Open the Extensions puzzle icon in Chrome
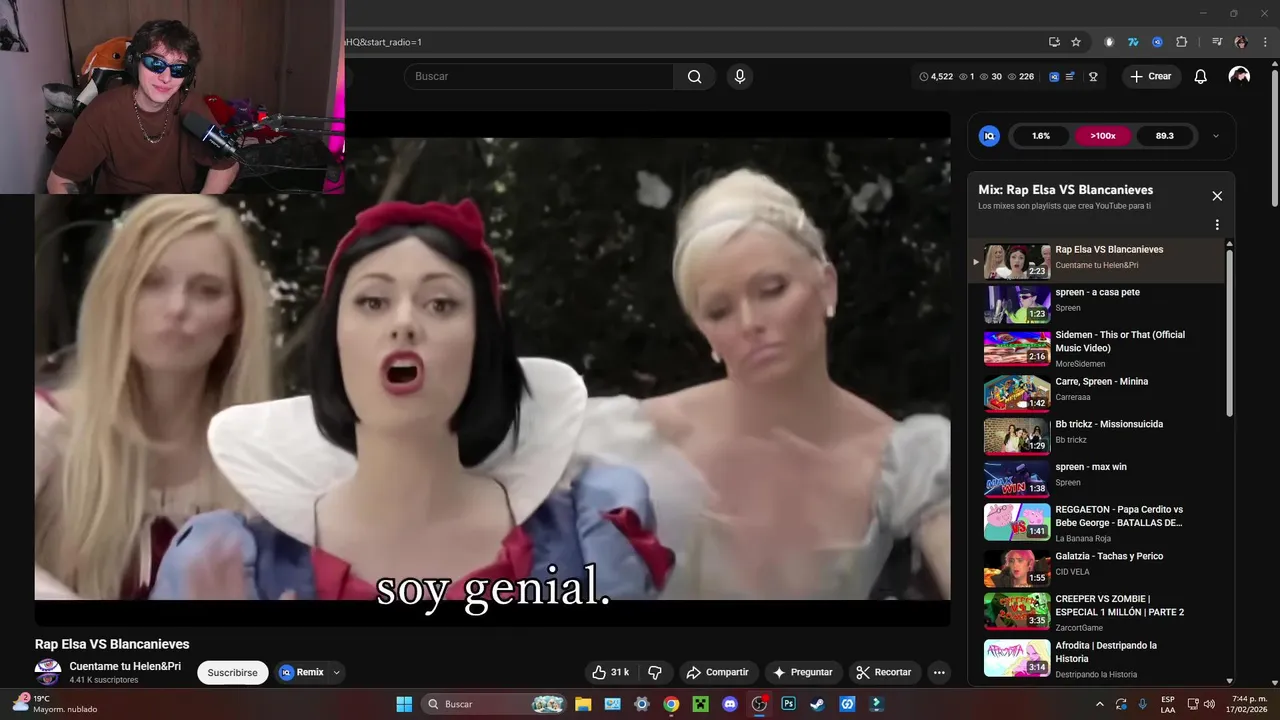Screen dimensions: 1280x720 [1181, 42]
